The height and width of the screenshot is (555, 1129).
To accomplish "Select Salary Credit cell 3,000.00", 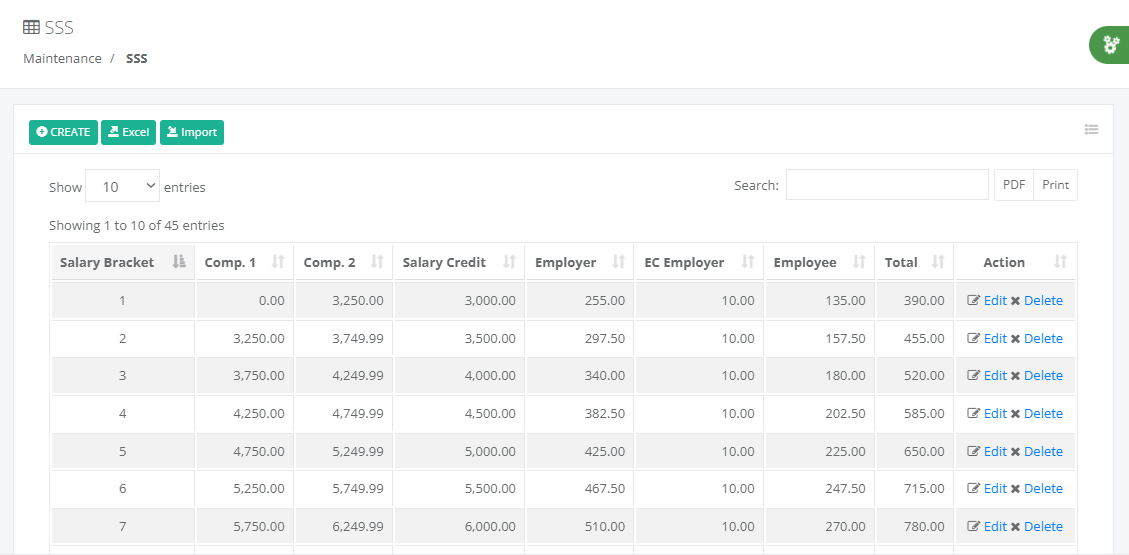I will coord(459,300).
